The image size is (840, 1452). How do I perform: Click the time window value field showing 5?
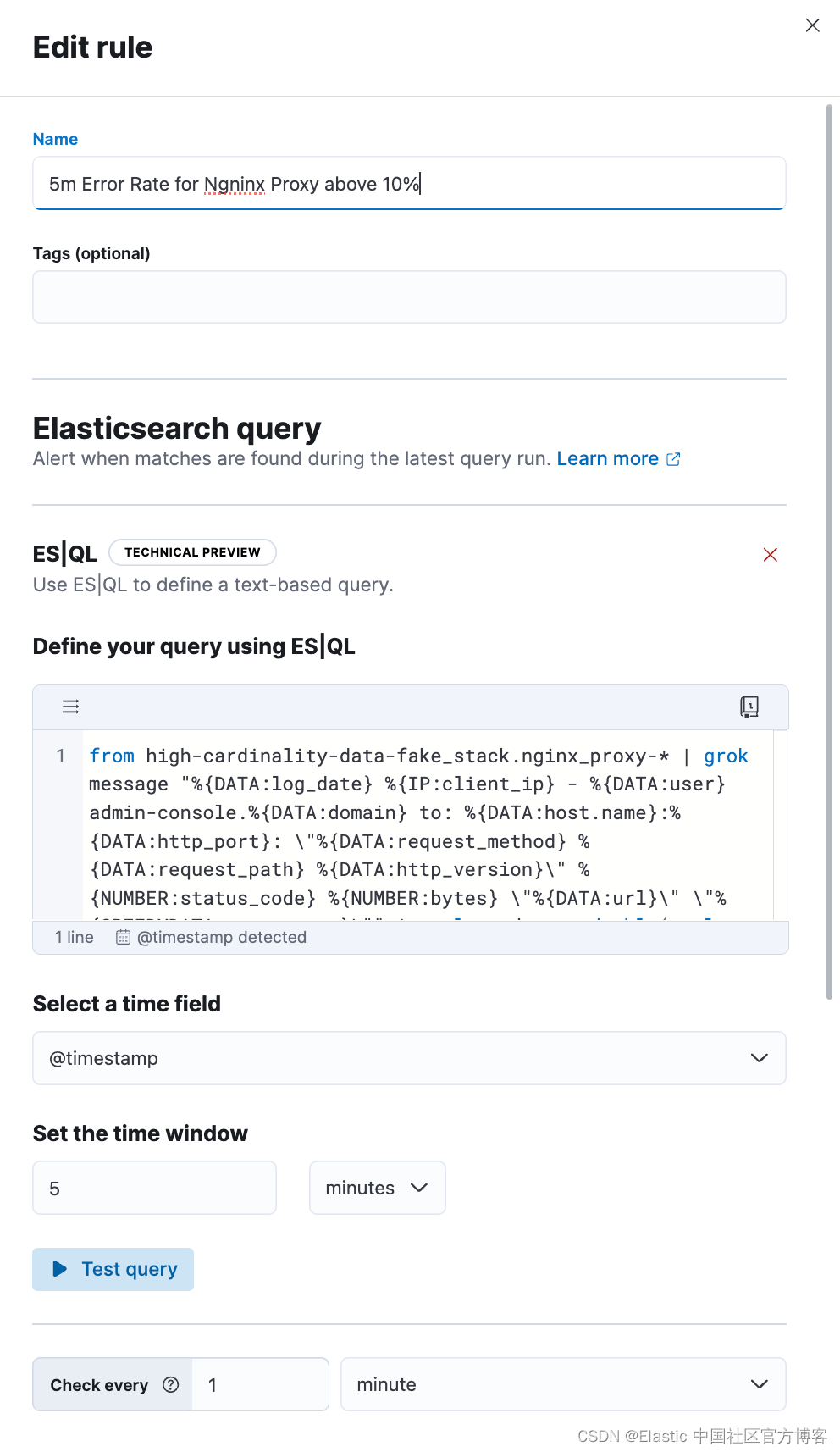(154, 1188)
